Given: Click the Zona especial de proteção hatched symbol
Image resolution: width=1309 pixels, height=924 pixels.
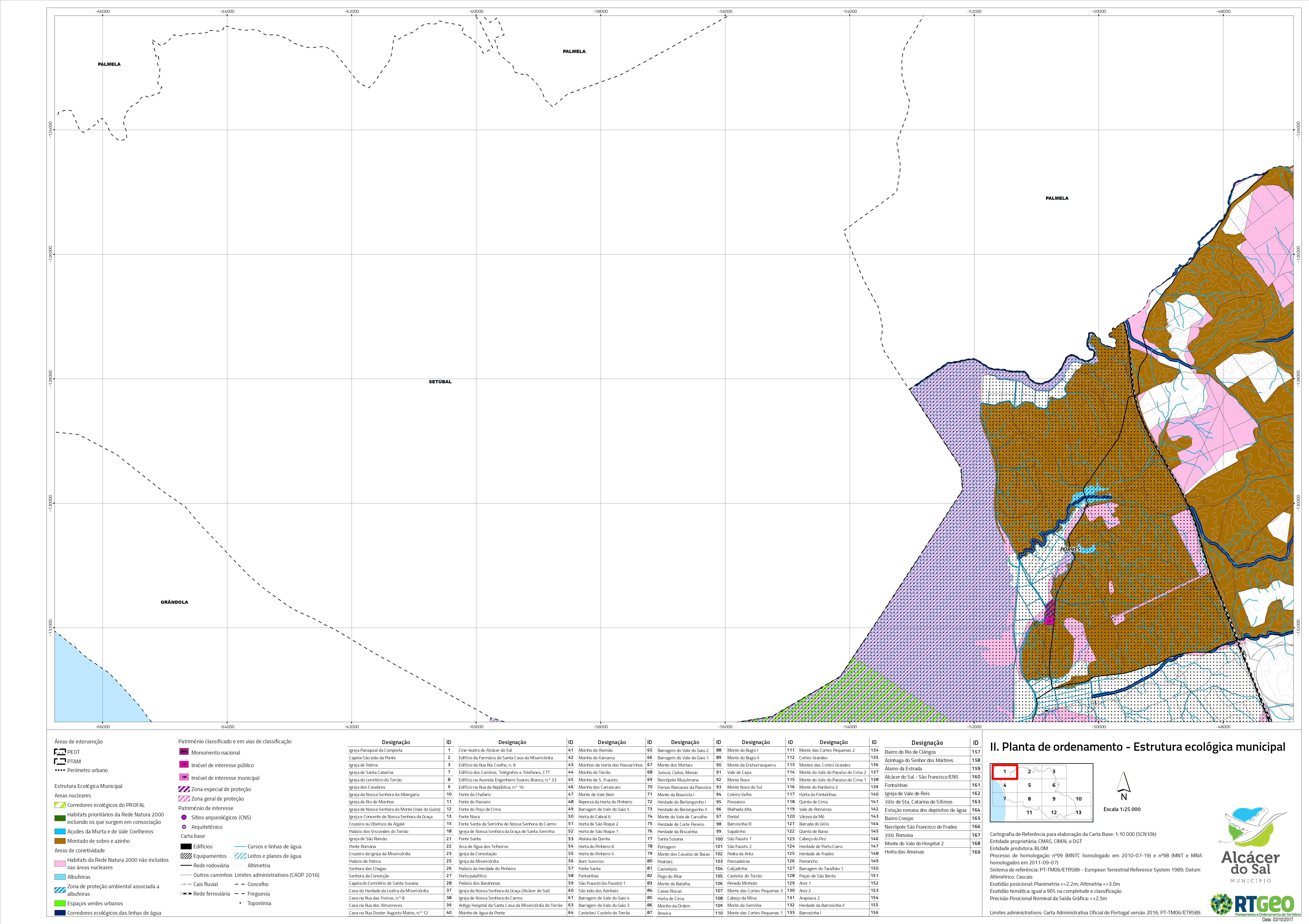Looking at the screenshot, I should (x=184, y=789).
